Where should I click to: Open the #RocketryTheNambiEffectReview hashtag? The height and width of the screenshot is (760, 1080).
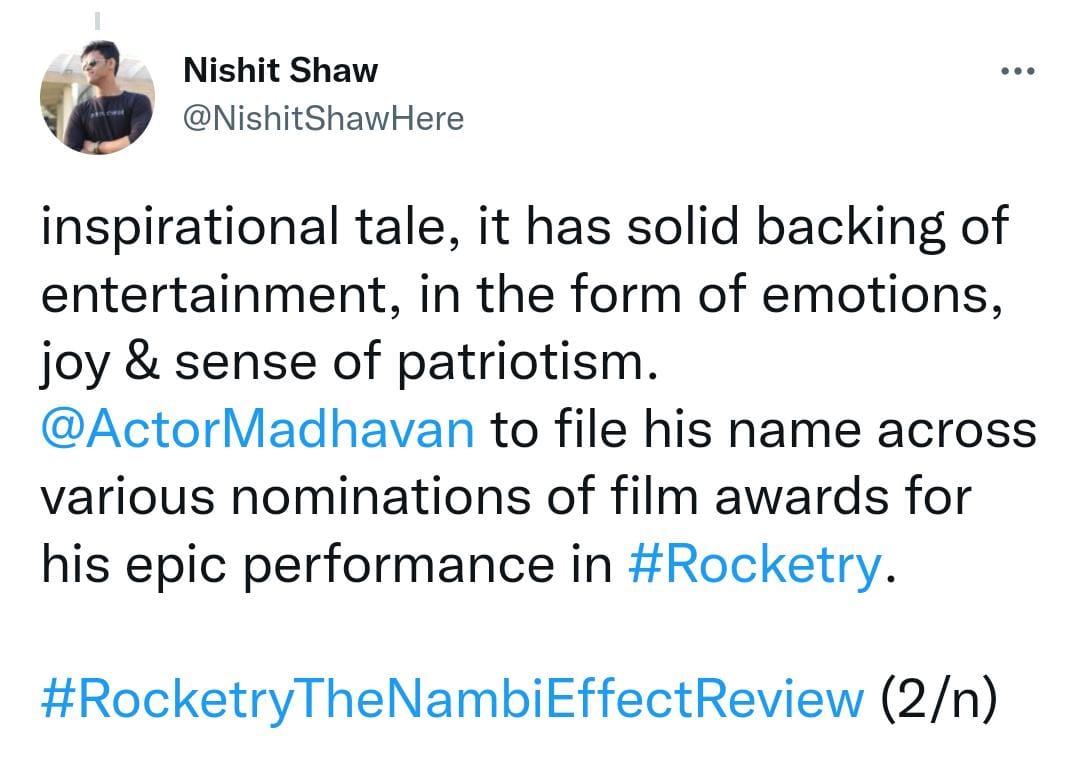[x=451, y=701]
